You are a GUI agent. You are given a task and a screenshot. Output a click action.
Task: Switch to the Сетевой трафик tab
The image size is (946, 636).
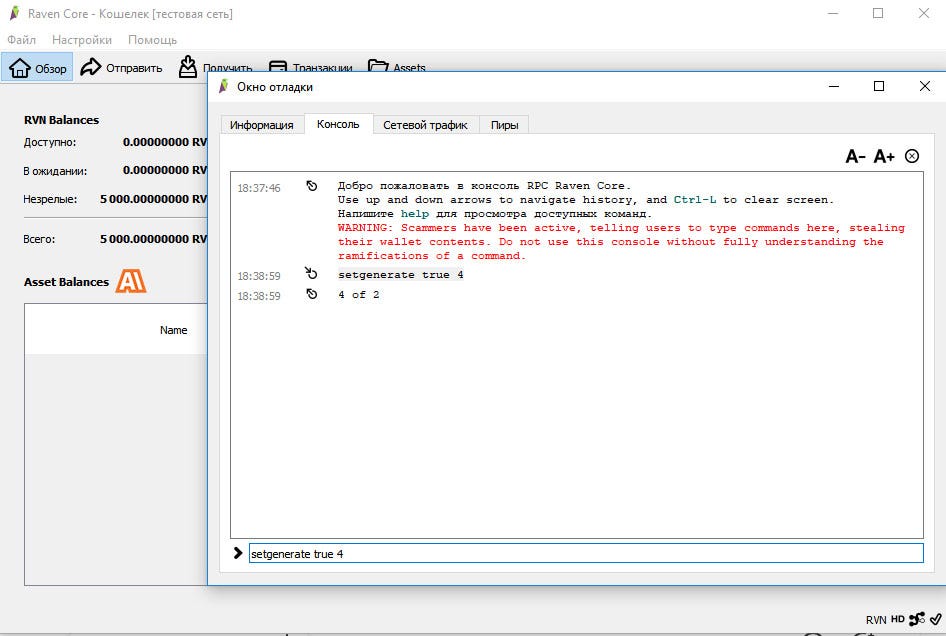click(x=425, y=125)
